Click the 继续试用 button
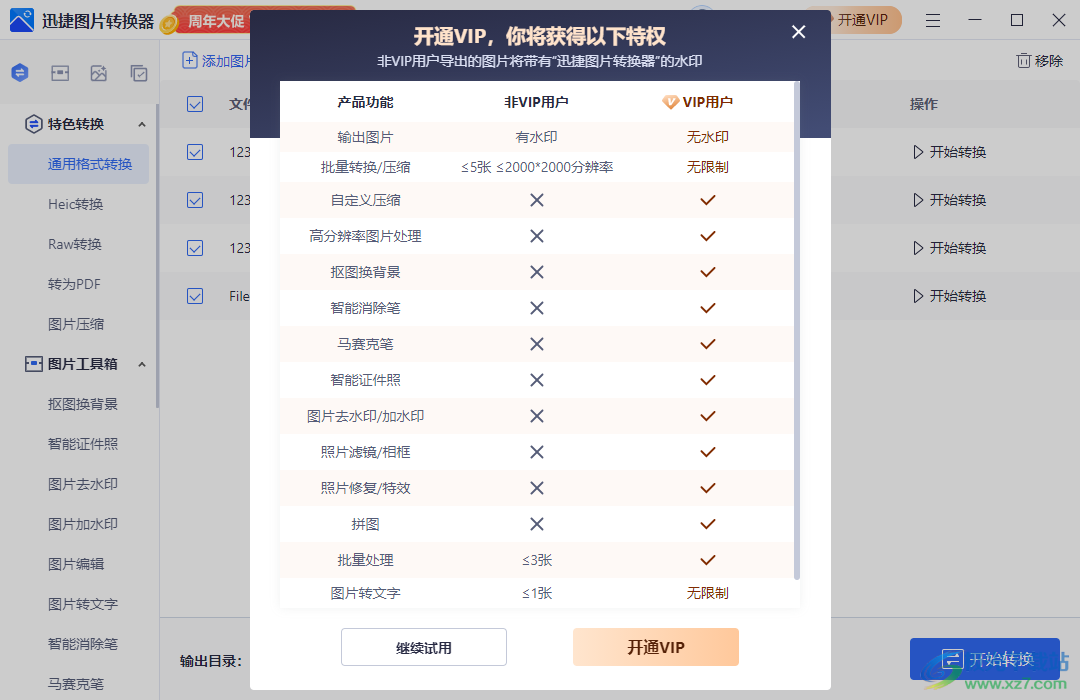Viewport: 1080px width, 700px height. 424,647
